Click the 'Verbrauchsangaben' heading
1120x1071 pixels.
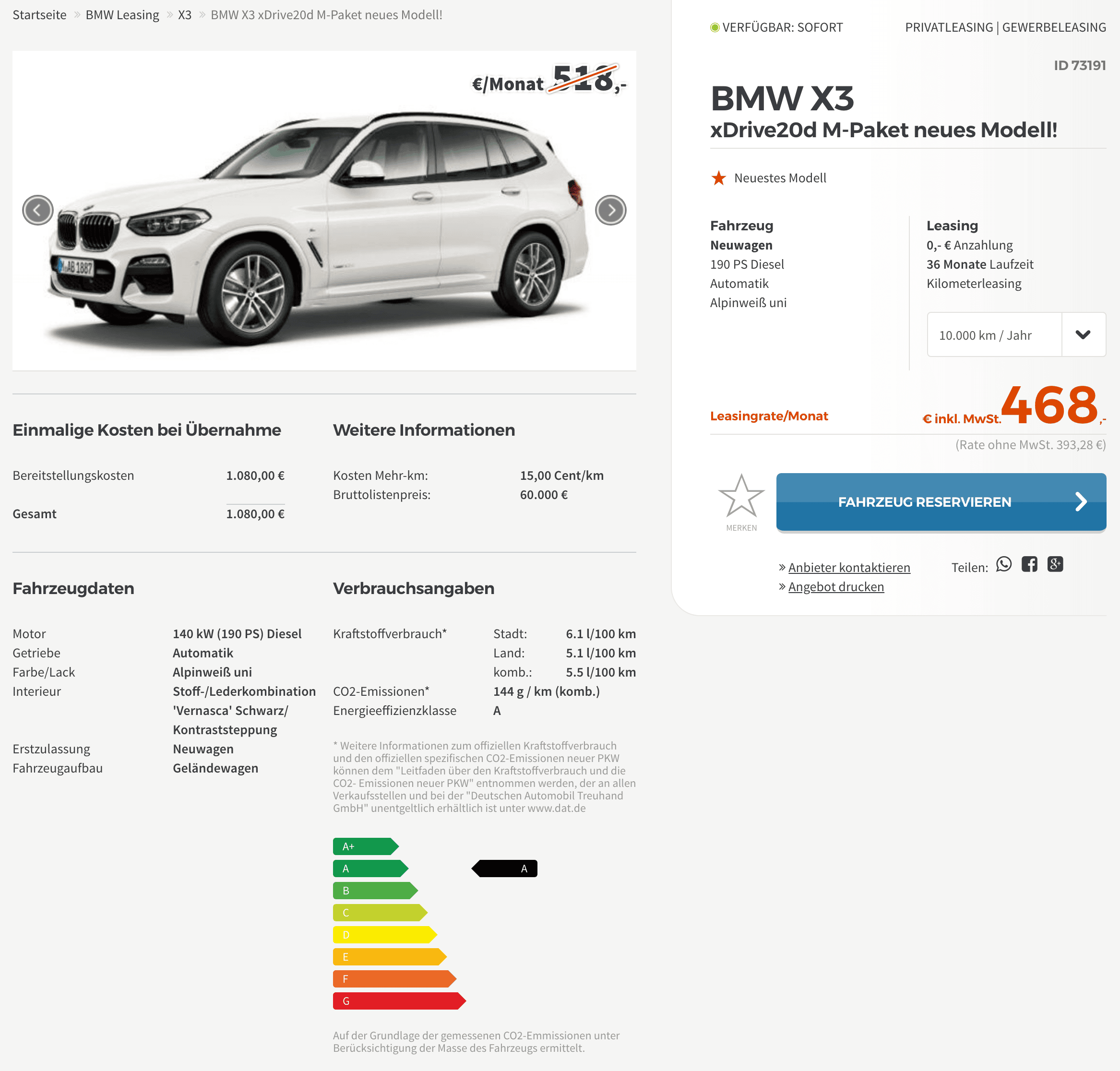click(413, 588)
